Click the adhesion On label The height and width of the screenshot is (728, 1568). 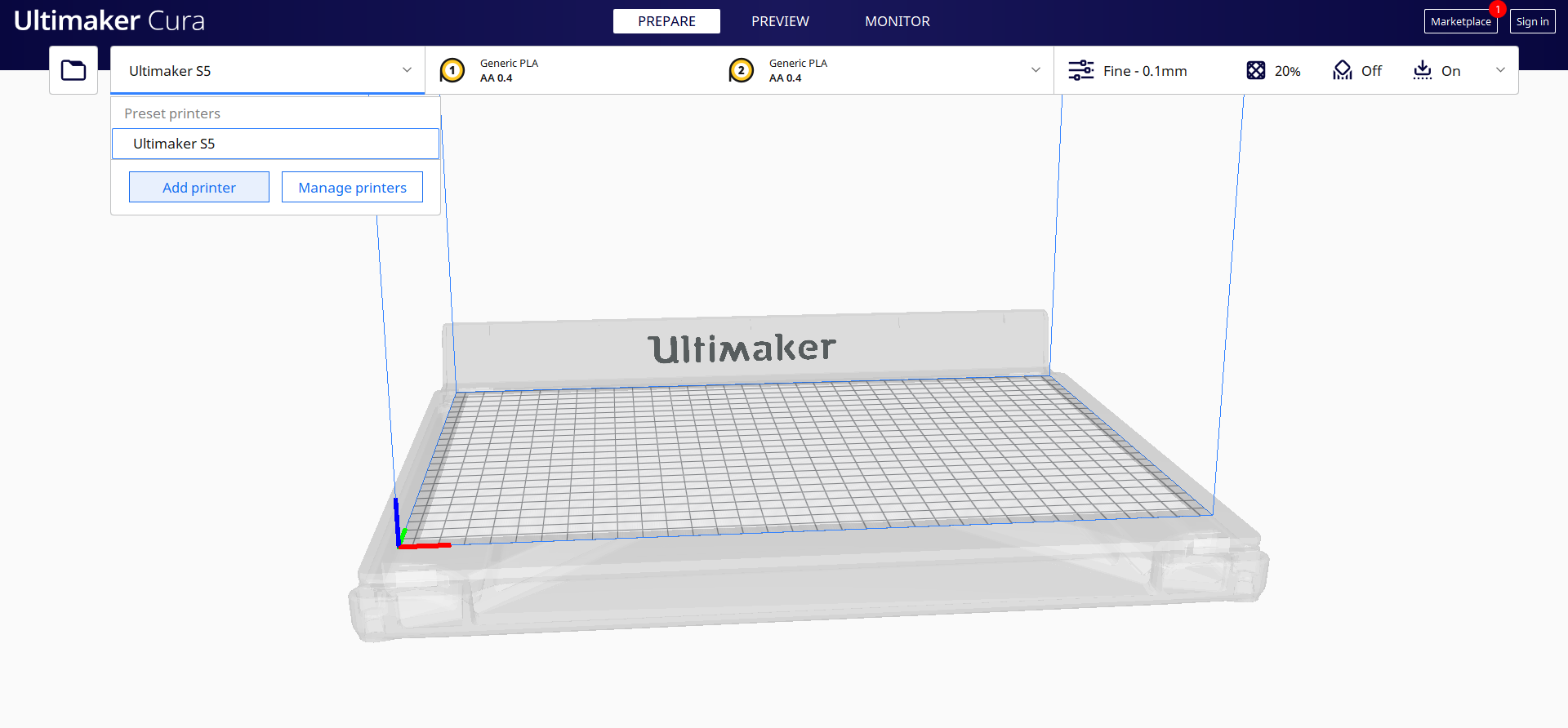coord(1450,71)
